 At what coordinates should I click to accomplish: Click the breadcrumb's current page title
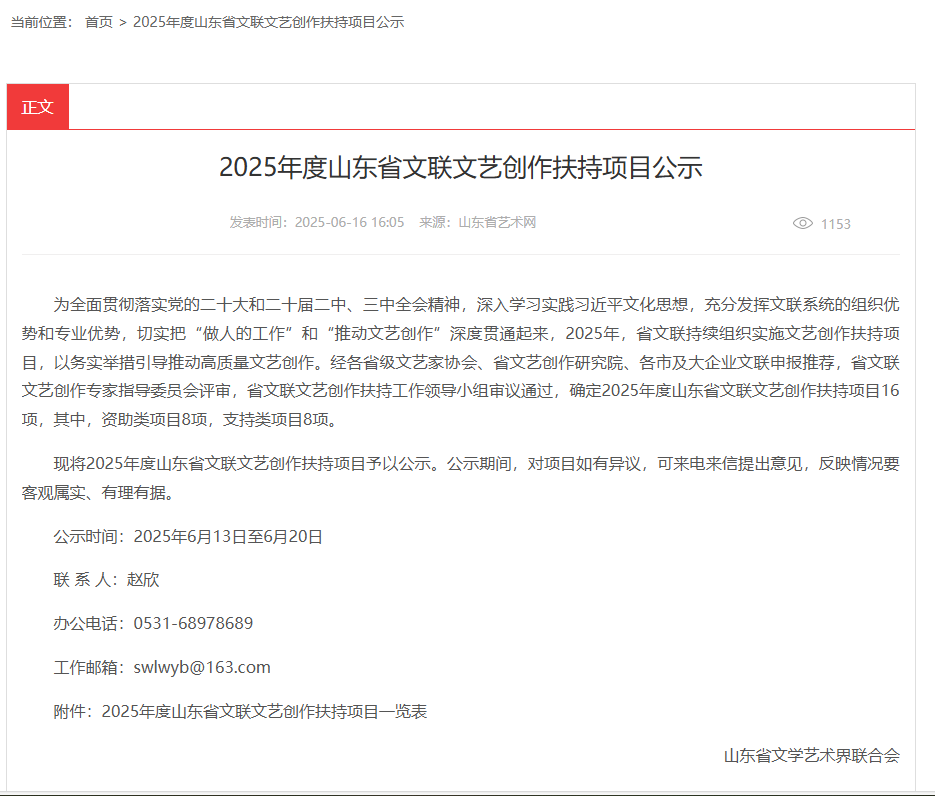pyautogui.click(x=268, y=22)
